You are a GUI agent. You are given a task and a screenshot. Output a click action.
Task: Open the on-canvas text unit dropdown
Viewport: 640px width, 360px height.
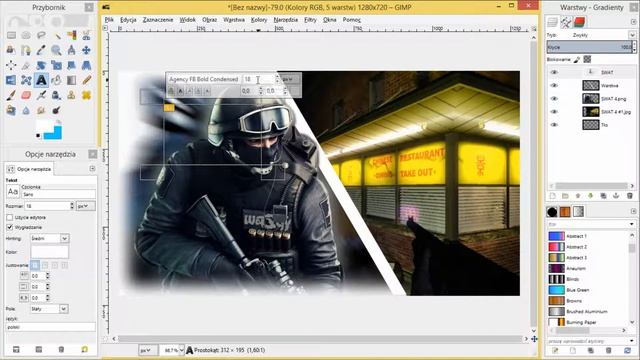(x=290, y=79)
